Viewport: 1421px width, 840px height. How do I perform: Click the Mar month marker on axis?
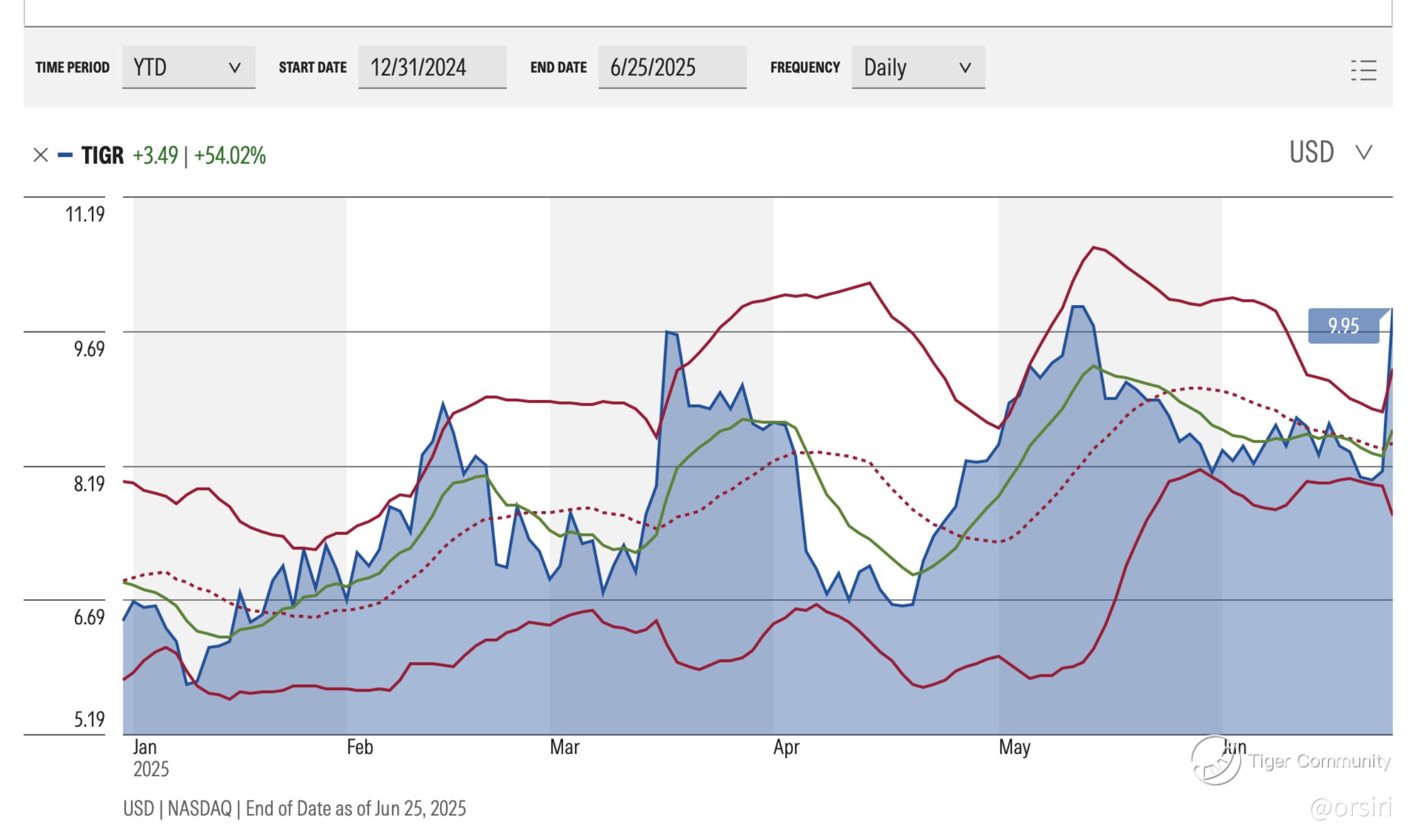(564, 747)
